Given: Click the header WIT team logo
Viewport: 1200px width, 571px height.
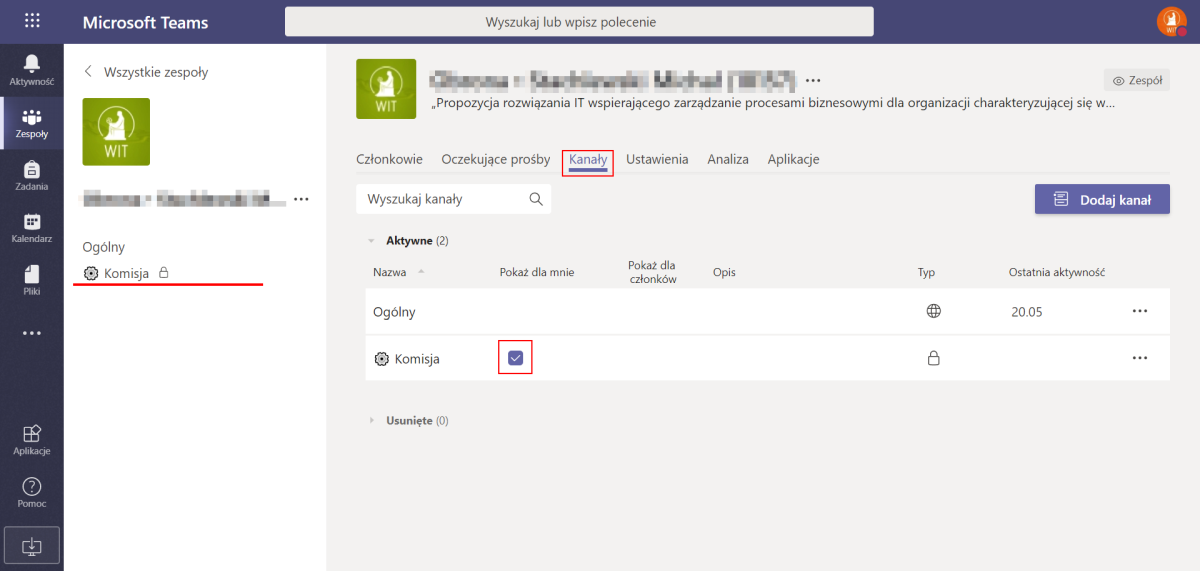Looking at the screenshot, I should 386,89.
